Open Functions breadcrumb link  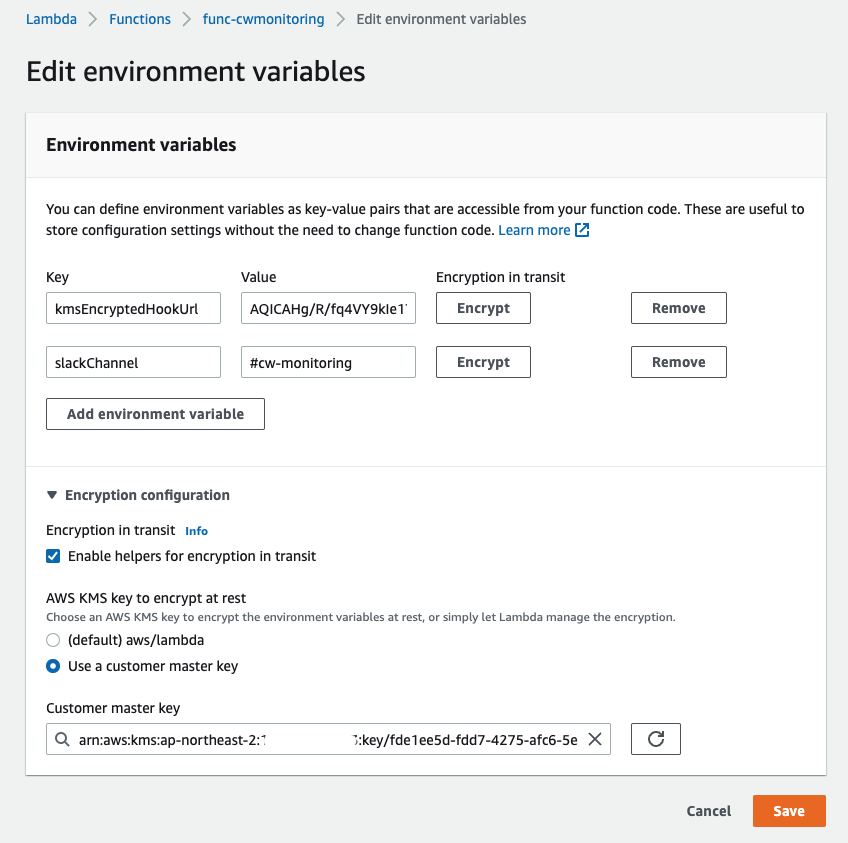click(140, 19)
